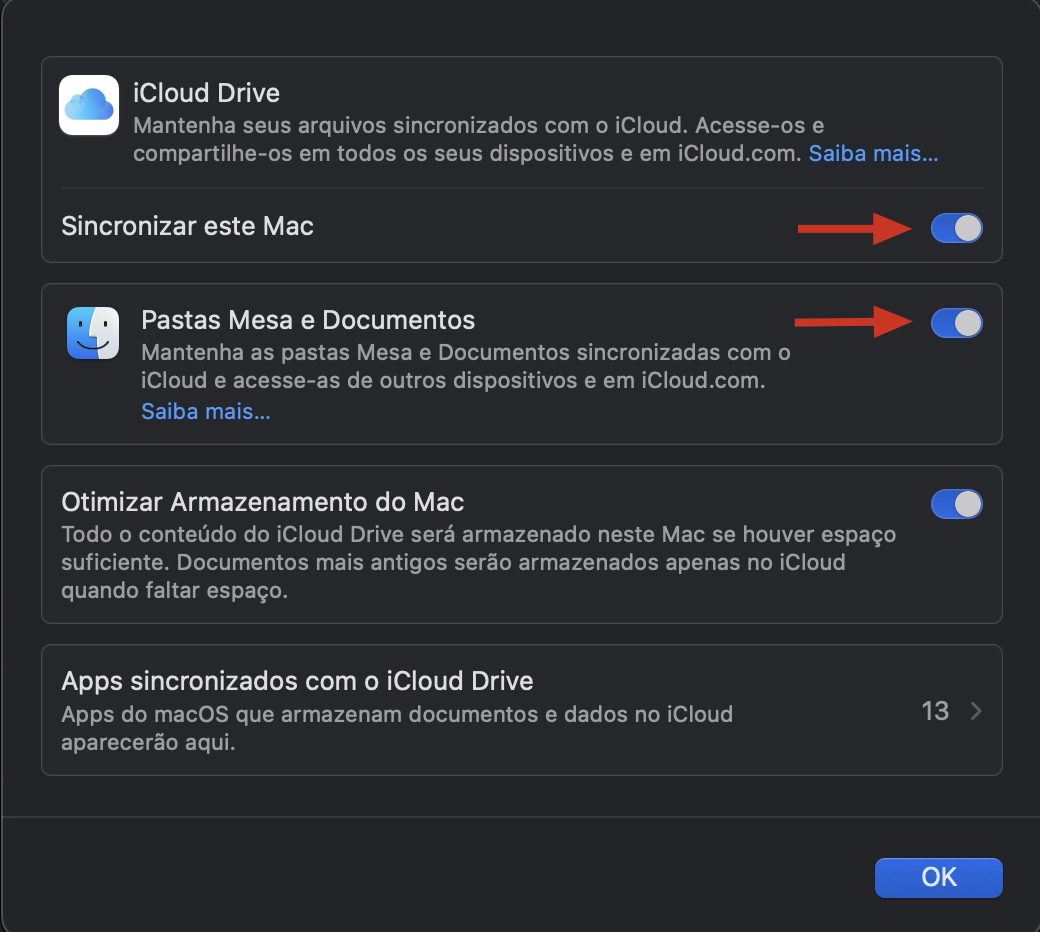The image size is (1040, 932).
Task: Disable Otimizar Armazenamento do Mac
Action: tap(956, 503)
